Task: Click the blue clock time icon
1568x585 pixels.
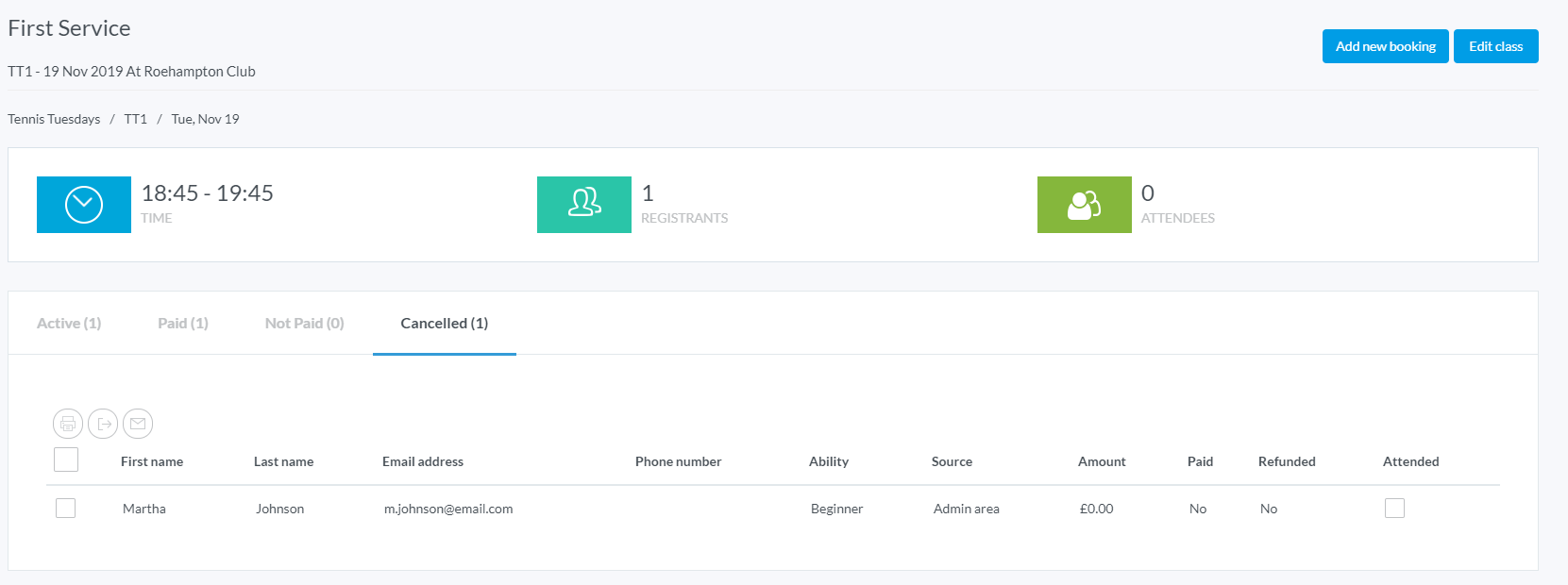Action: [84, 205]
